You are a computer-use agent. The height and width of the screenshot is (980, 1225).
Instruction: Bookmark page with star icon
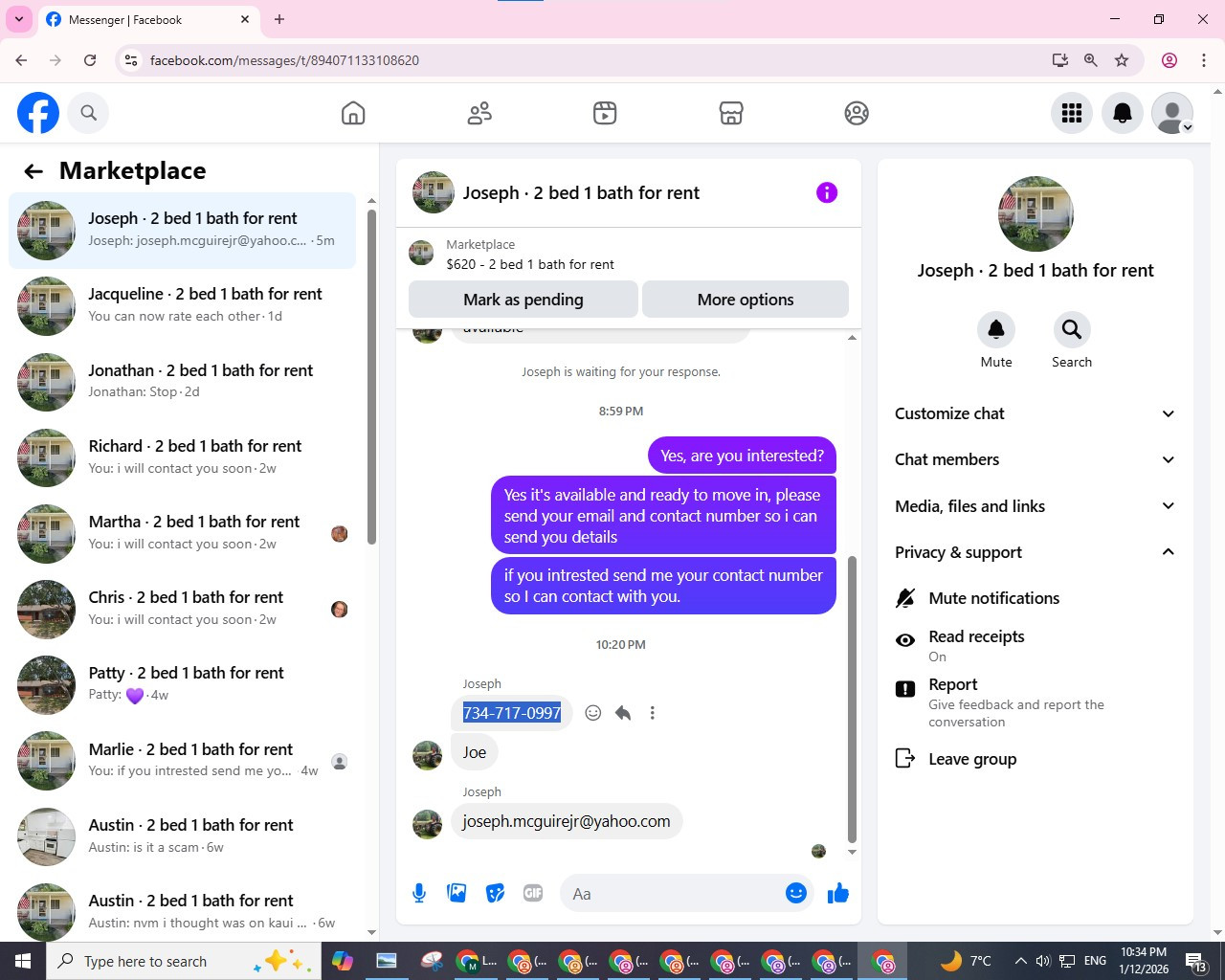pyautogui.click(x=1122, y=60)
